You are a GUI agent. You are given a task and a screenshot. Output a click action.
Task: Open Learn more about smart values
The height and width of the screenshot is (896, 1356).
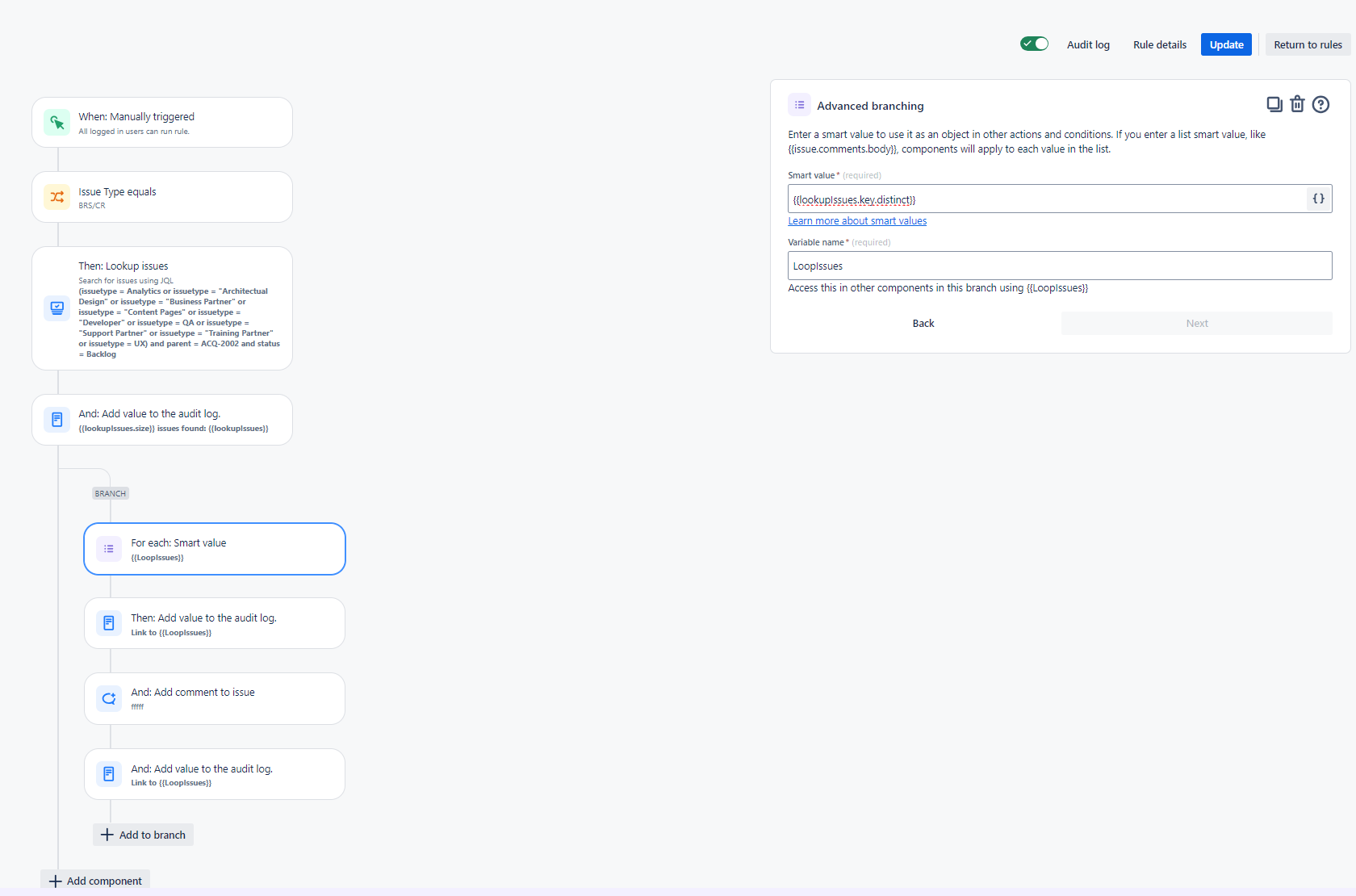856,220
